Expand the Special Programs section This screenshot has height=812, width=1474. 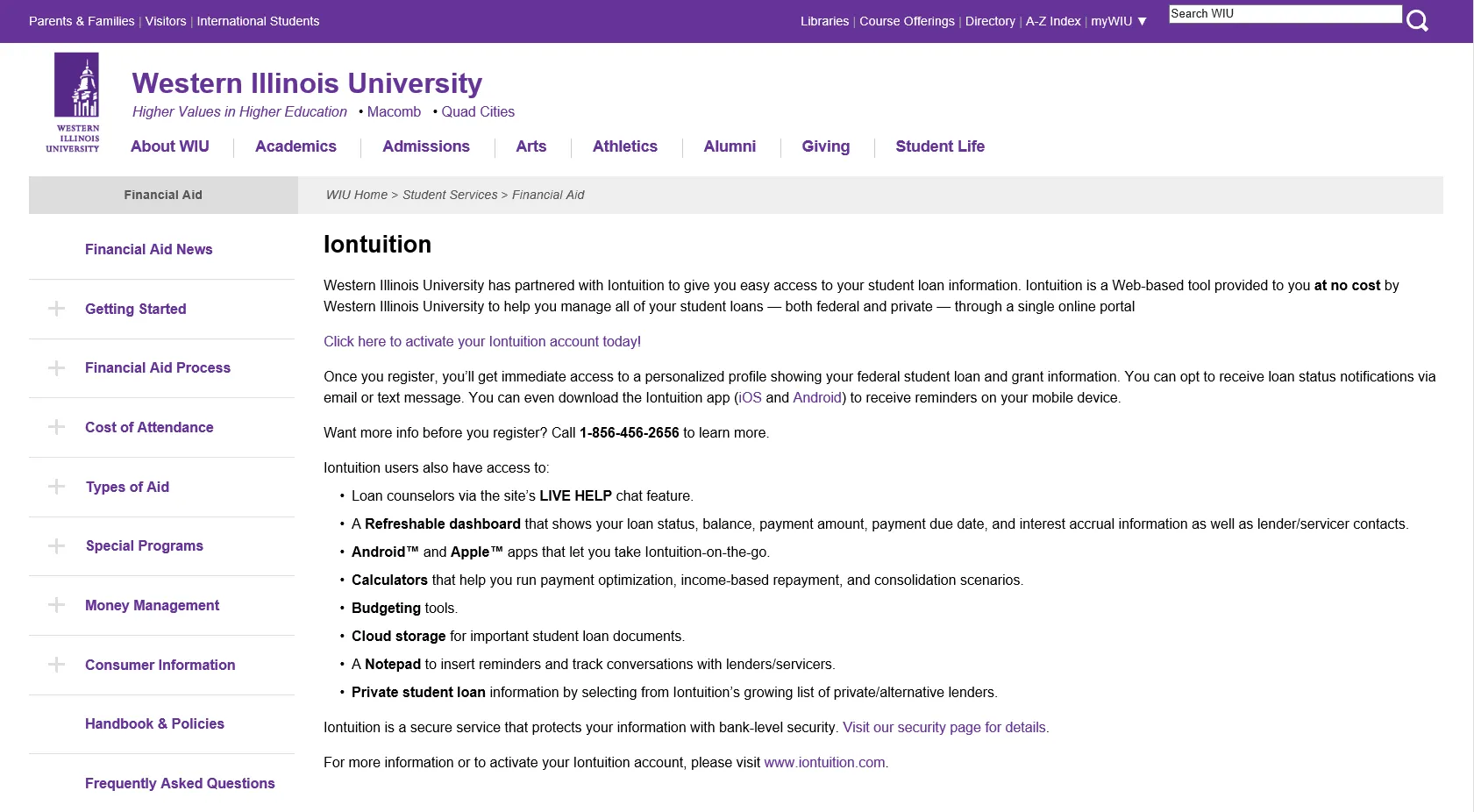pyautogui.click(x=56, y=546)
